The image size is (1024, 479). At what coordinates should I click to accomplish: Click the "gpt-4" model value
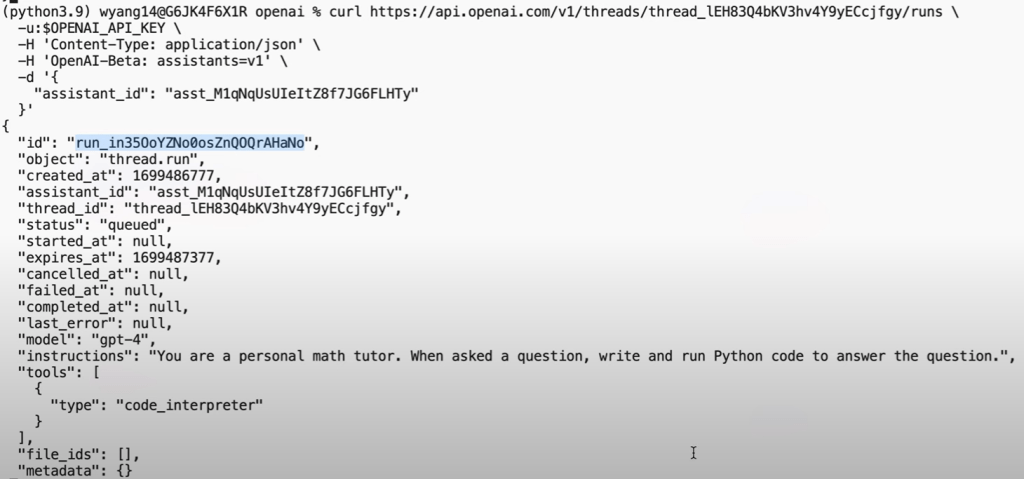click(x=121, y=339)
